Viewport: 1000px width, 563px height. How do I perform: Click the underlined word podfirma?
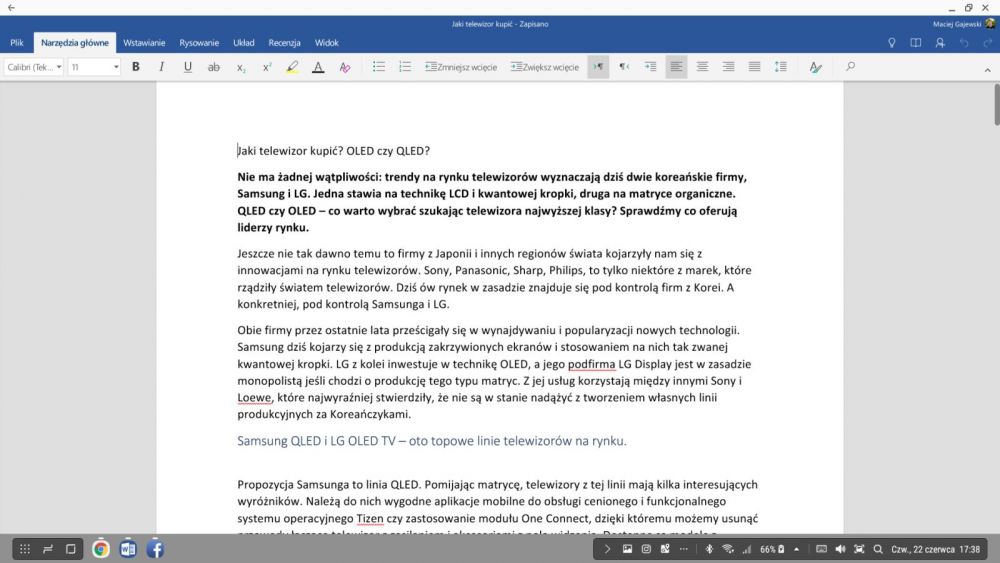pos(591,364)
